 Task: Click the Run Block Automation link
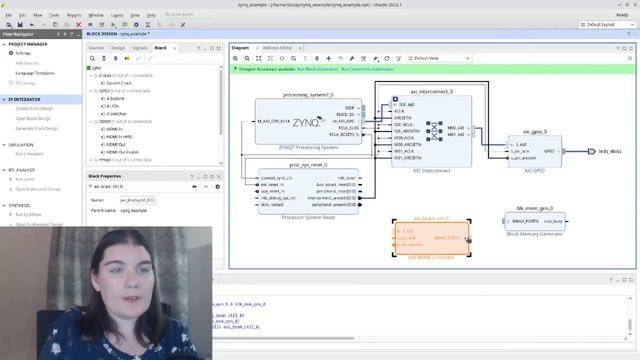(318, 69)
